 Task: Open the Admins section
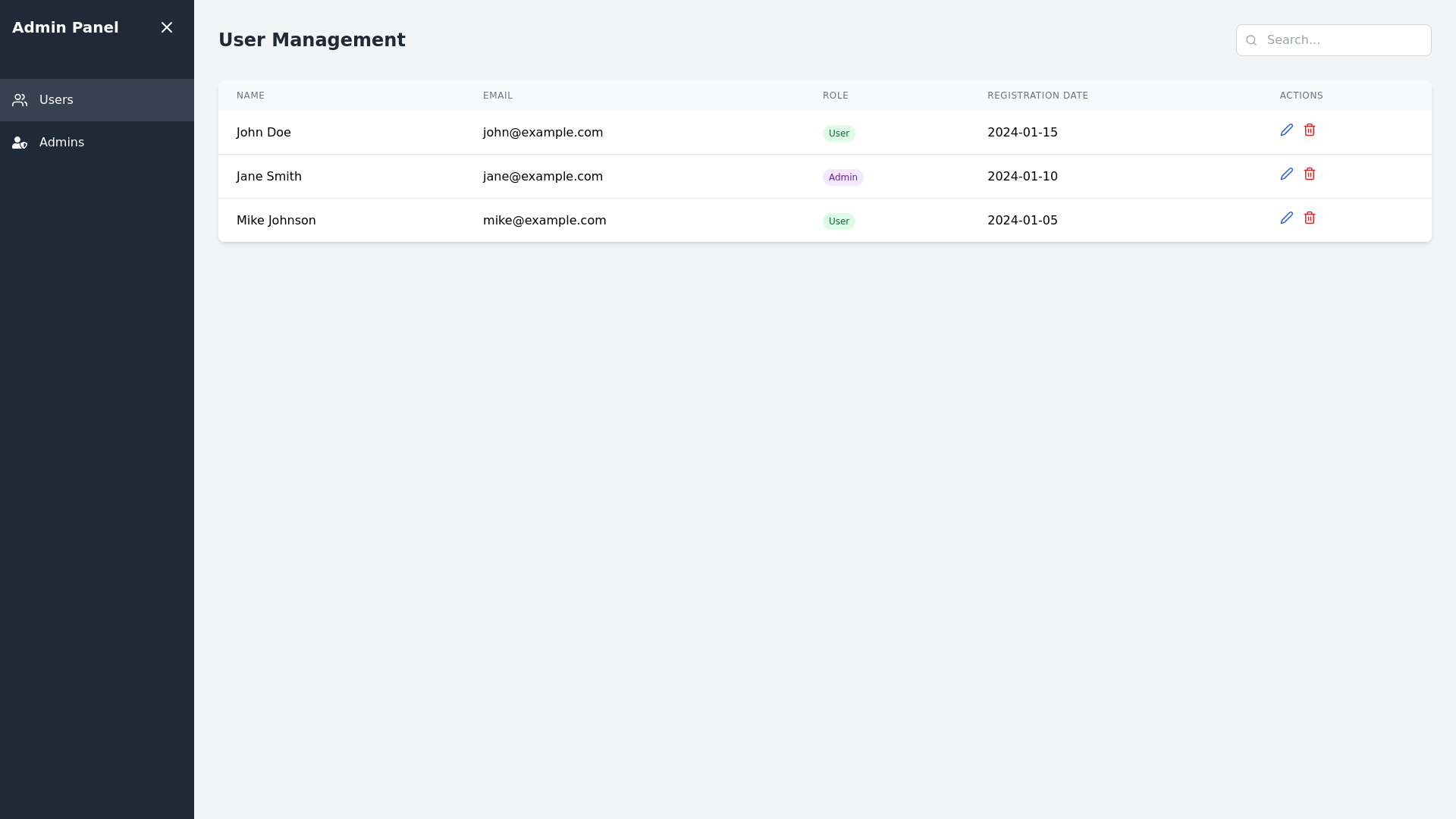click(x=61, y=143)
